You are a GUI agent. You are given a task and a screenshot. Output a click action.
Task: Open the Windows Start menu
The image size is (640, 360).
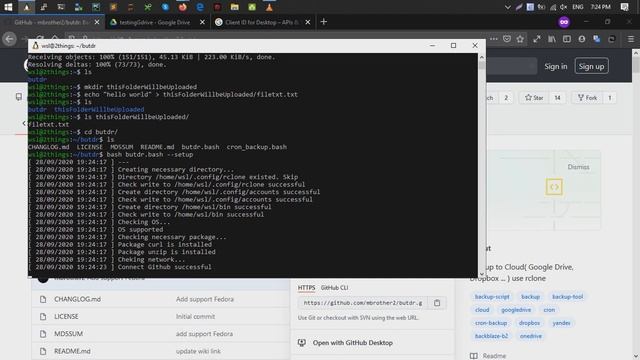point(8,7)
